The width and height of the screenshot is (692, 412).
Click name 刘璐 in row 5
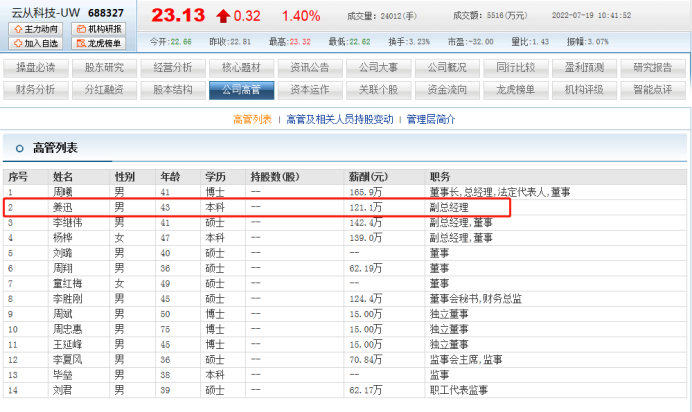pos(63,253)
